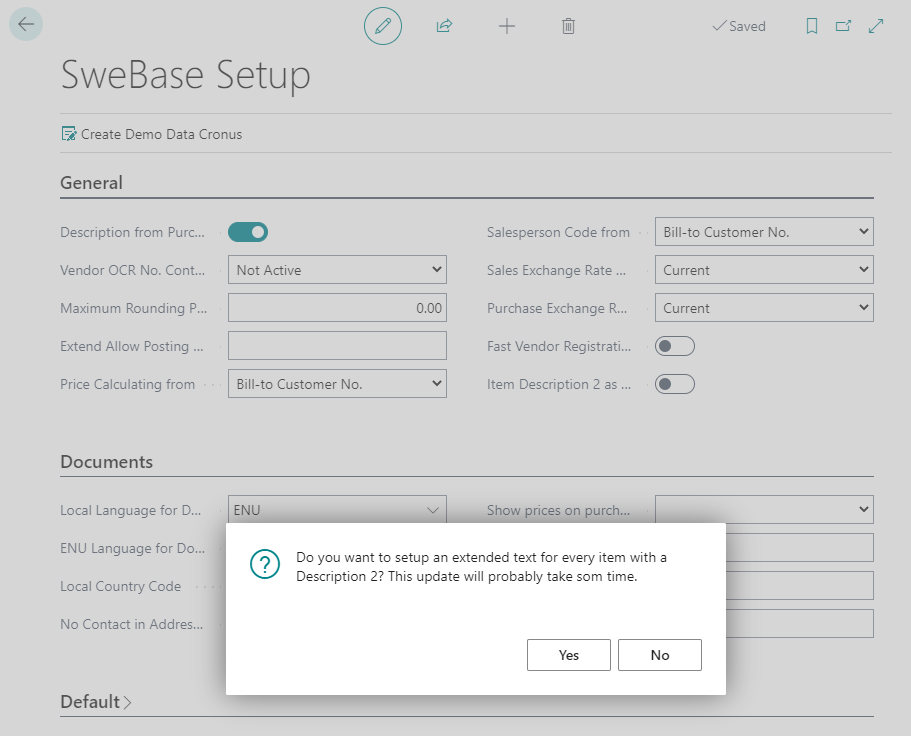Click No in the confirmation dialog
Image resolution: width=911 pixels, height=736 pixels.
(660, 655)
